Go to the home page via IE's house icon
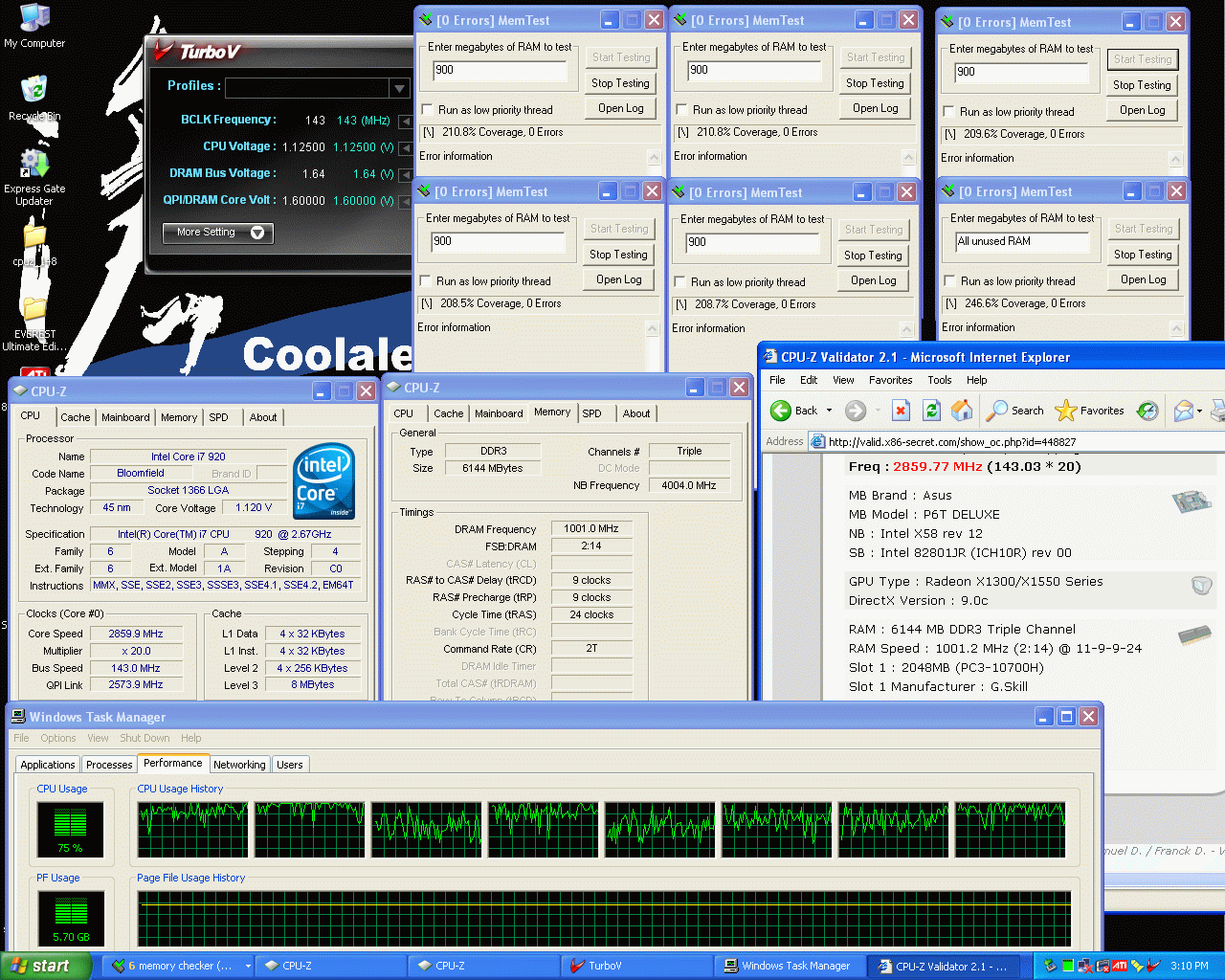 [962, 411]
